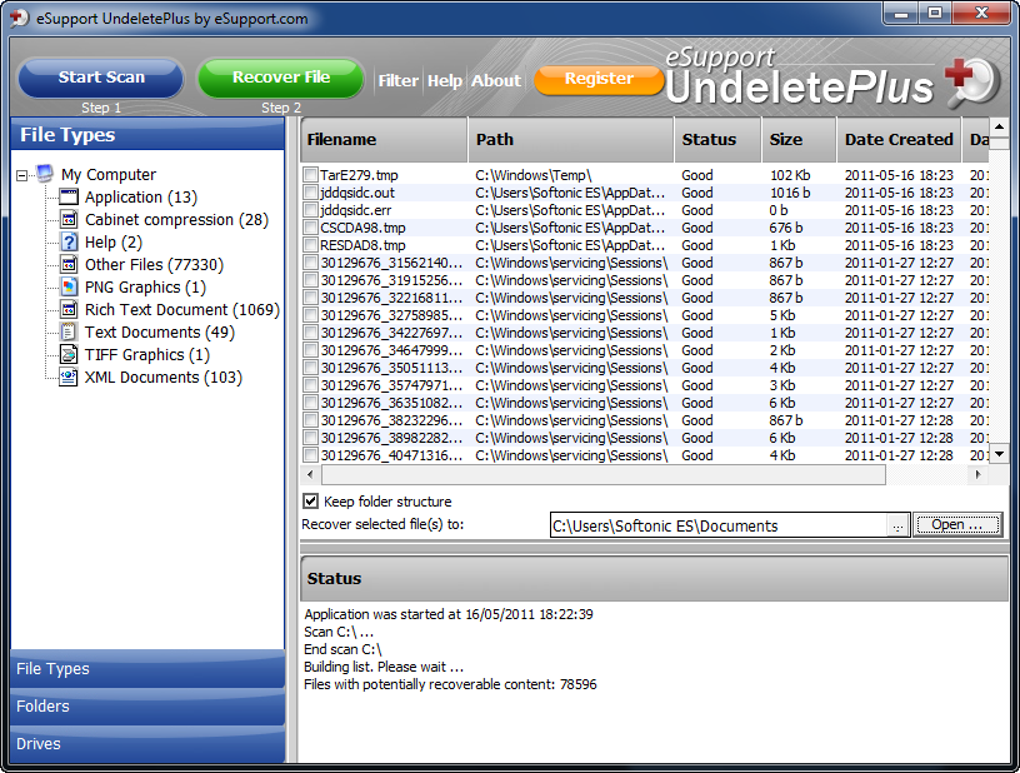Image resolution: width=1020 pixels, height=773 pixels.
Task: Check the CSCDA98.tmp file checkbox
Action: tap(311, 228)
